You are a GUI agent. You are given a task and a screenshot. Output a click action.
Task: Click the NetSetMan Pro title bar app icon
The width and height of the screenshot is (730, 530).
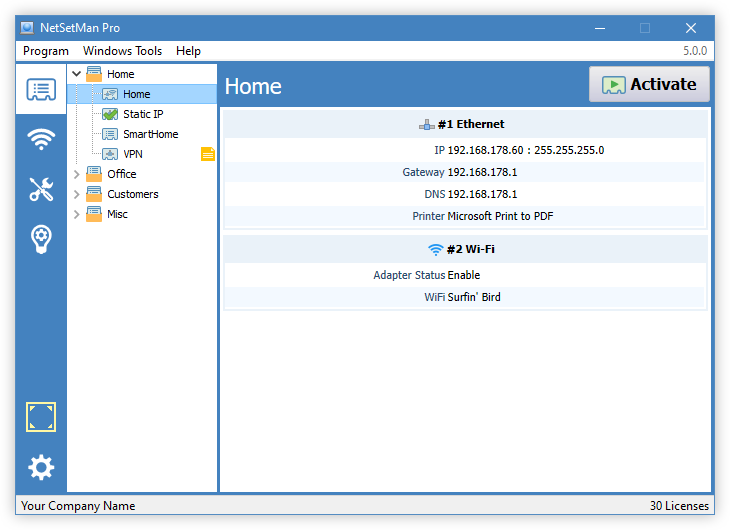click(x=27, y=28)
